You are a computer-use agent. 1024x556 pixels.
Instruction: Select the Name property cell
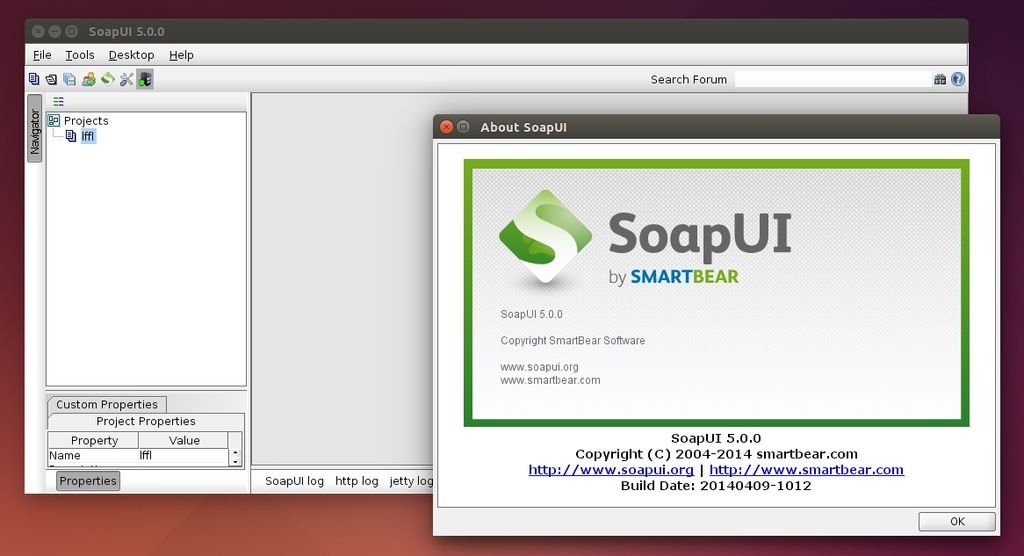(93, 455)
